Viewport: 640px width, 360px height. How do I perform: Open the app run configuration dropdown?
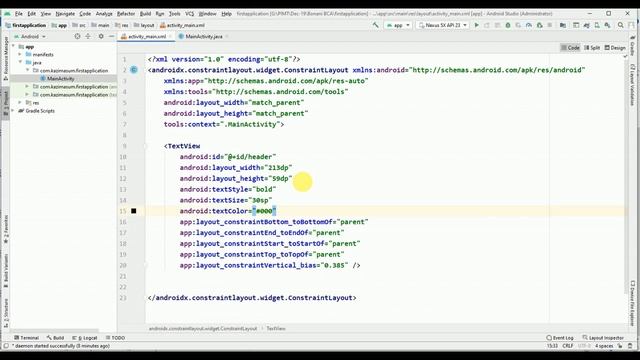pos(398,25)
